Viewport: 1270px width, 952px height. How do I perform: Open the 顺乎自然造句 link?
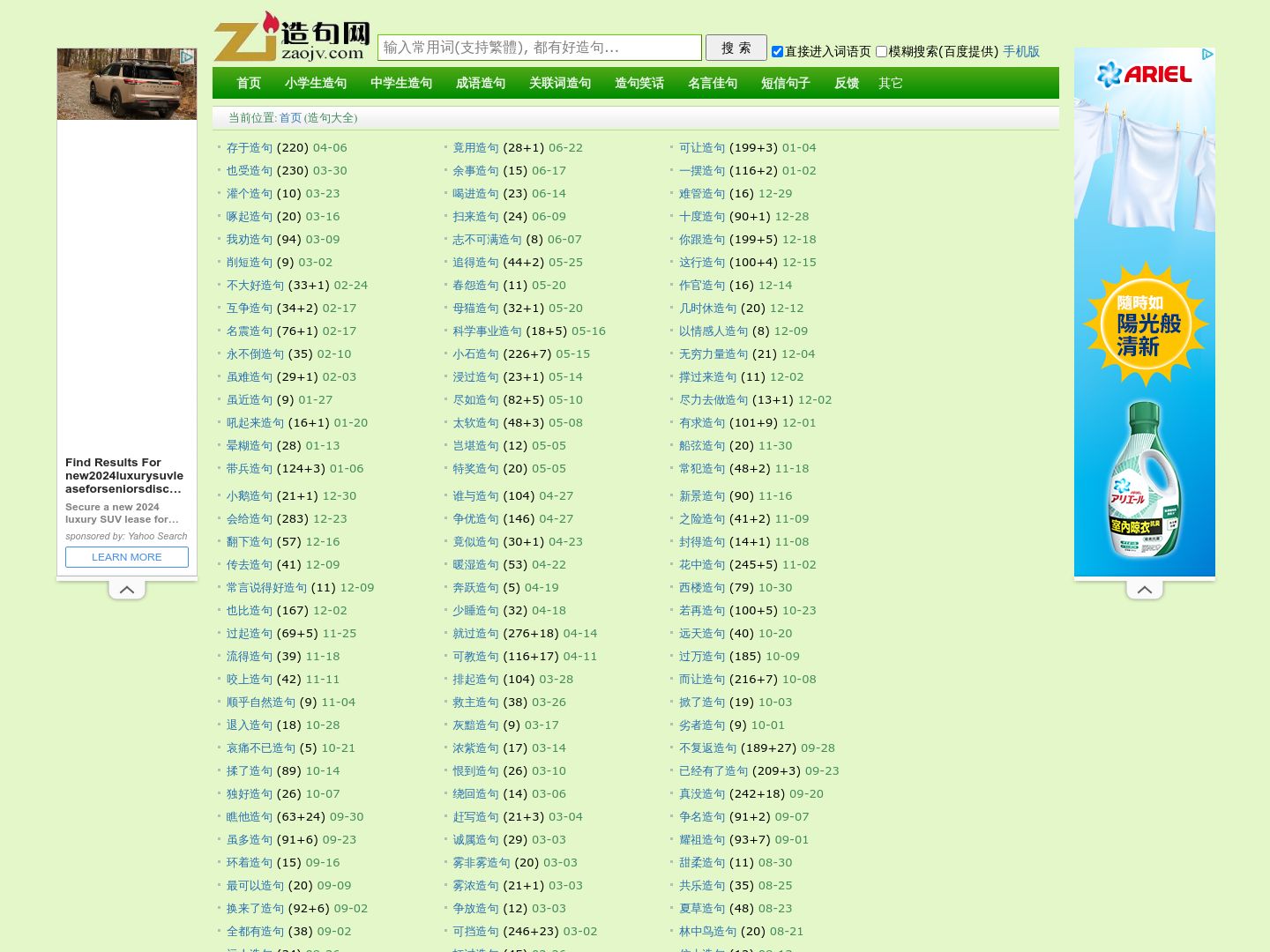[261, 702]
